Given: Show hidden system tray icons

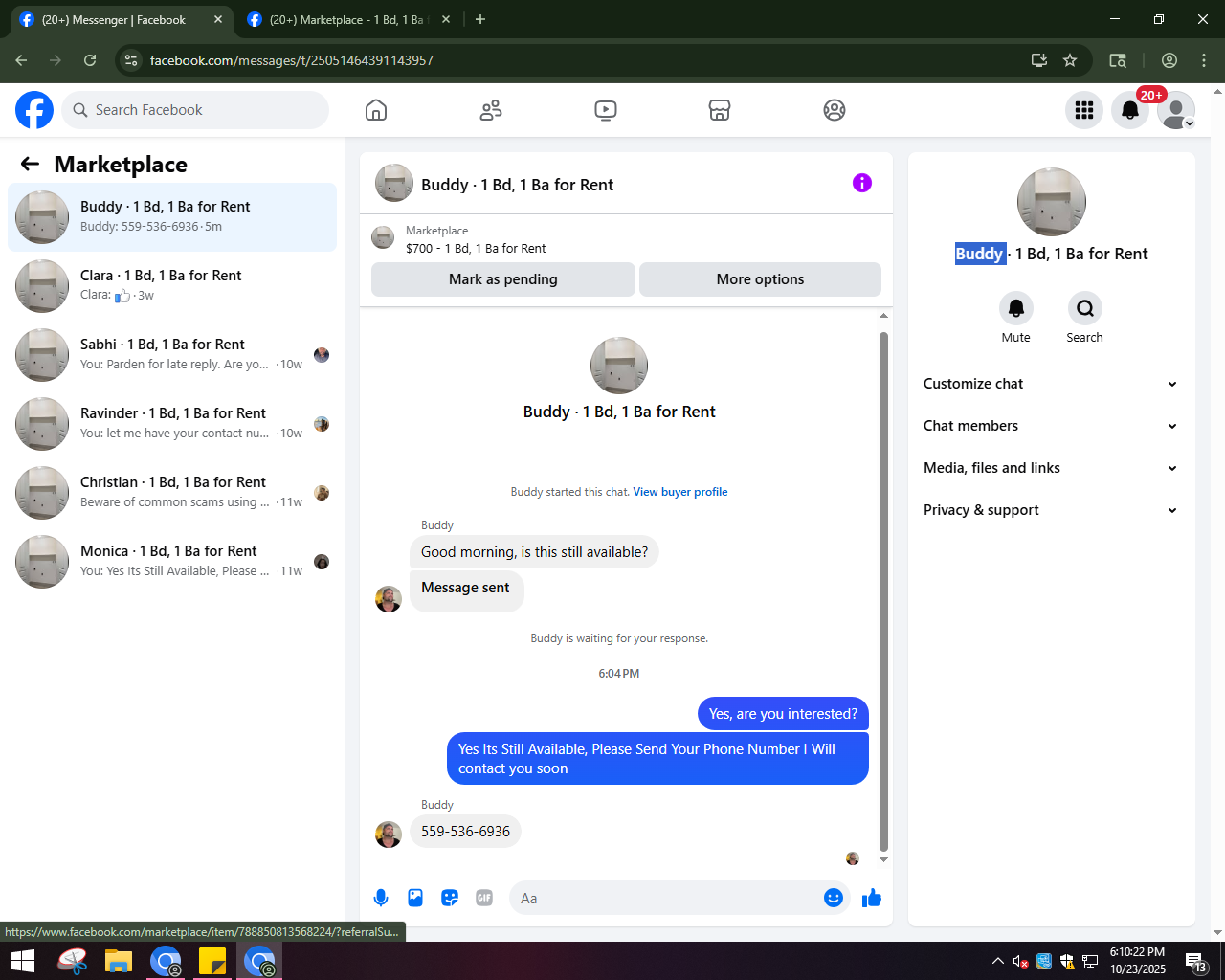Looking at the screenshot, I should 997,961.
